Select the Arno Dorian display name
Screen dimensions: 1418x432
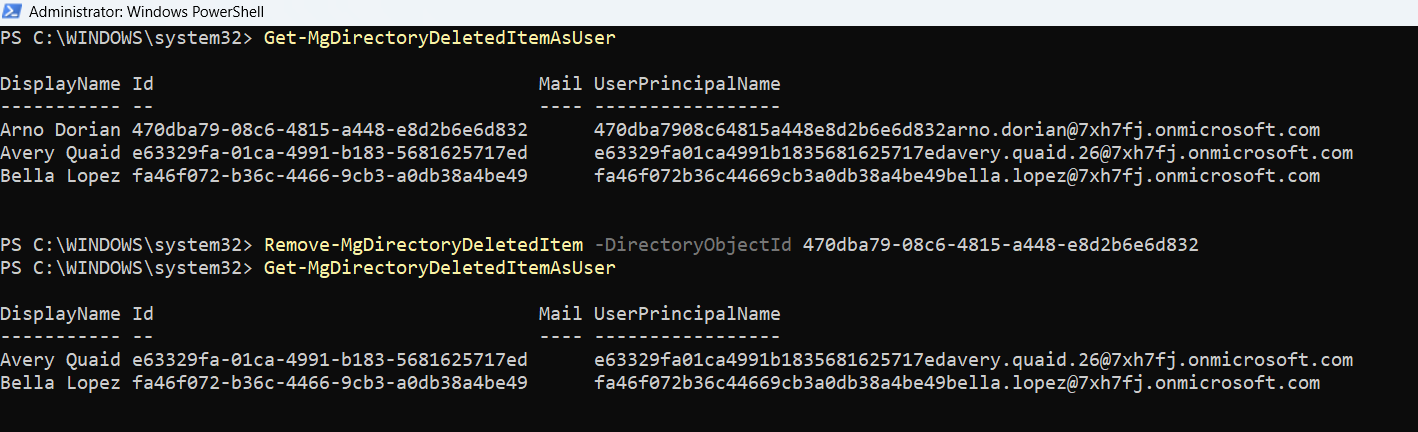click(60, 130)
